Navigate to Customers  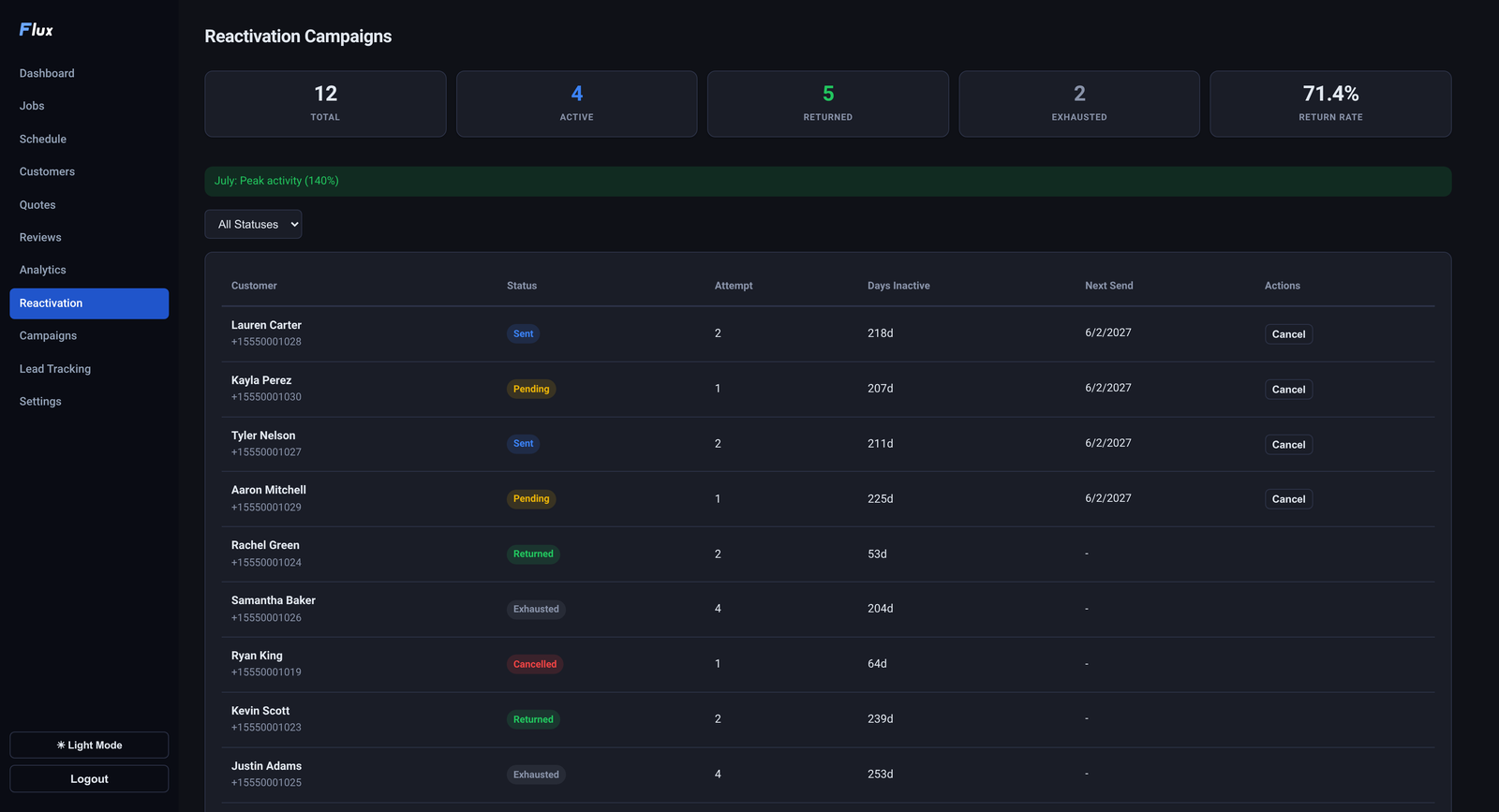(89, 171)
